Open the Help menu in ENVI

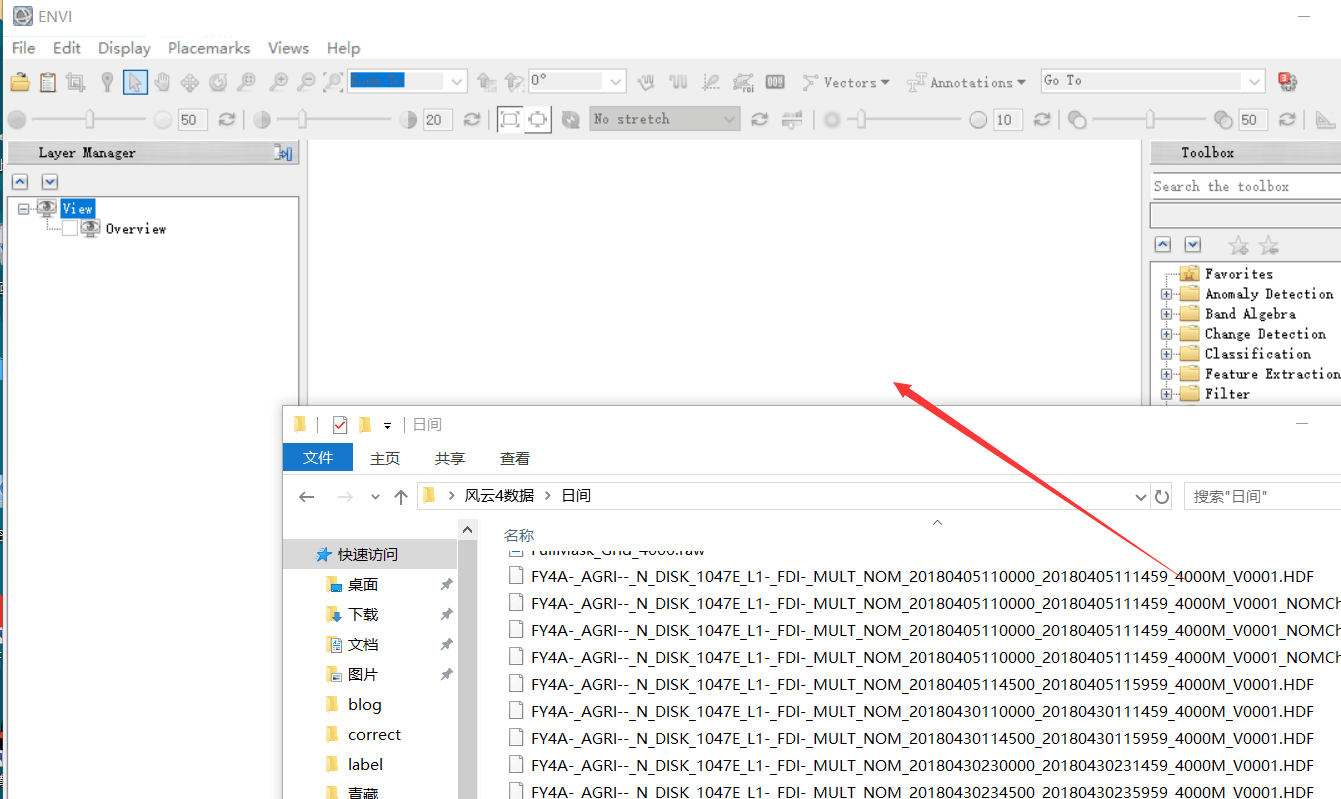(x=343, y=48)
